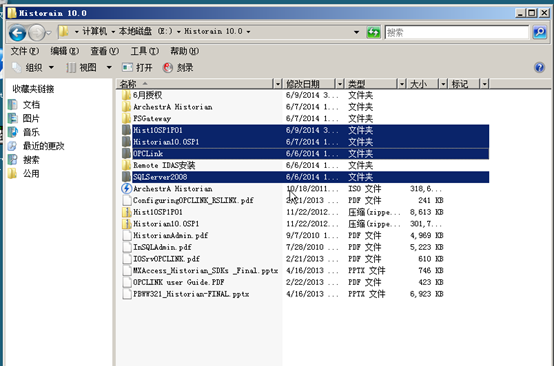This screenshot has height=366, width=554.
Task: Click the search magnifier button
Action: pyautogui.click(x=540, y=33)
